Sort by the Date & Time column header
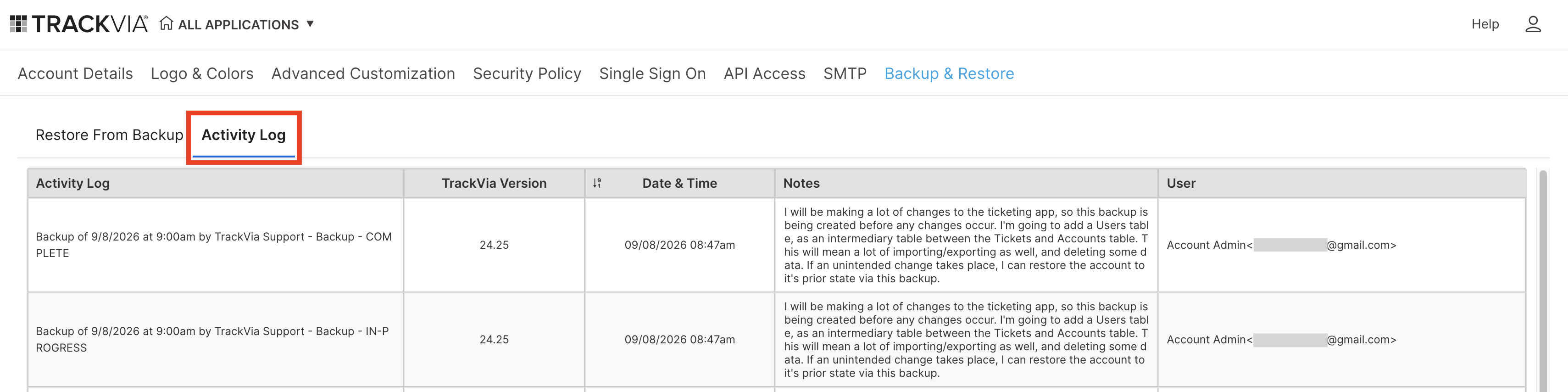The width and height of the screenshot is (1568, 392). (x=680, y=183)
